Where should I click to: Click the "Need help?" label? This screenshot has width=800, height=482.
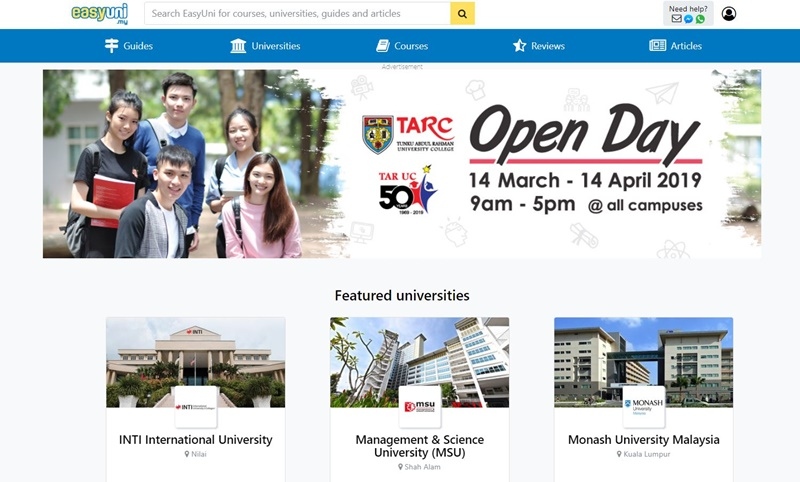tap(688, 9)
